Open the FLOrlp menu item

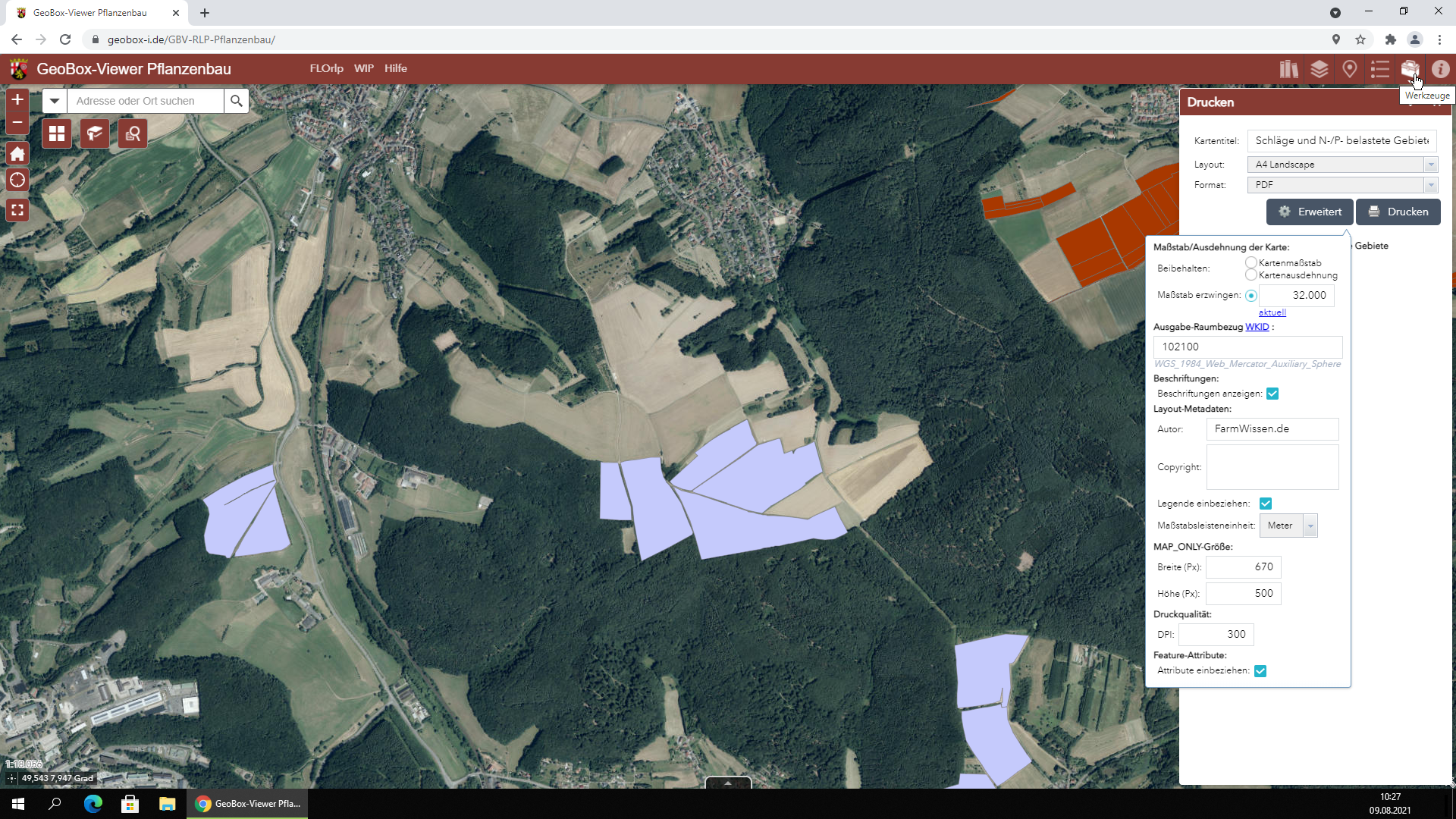pos(326,68)
